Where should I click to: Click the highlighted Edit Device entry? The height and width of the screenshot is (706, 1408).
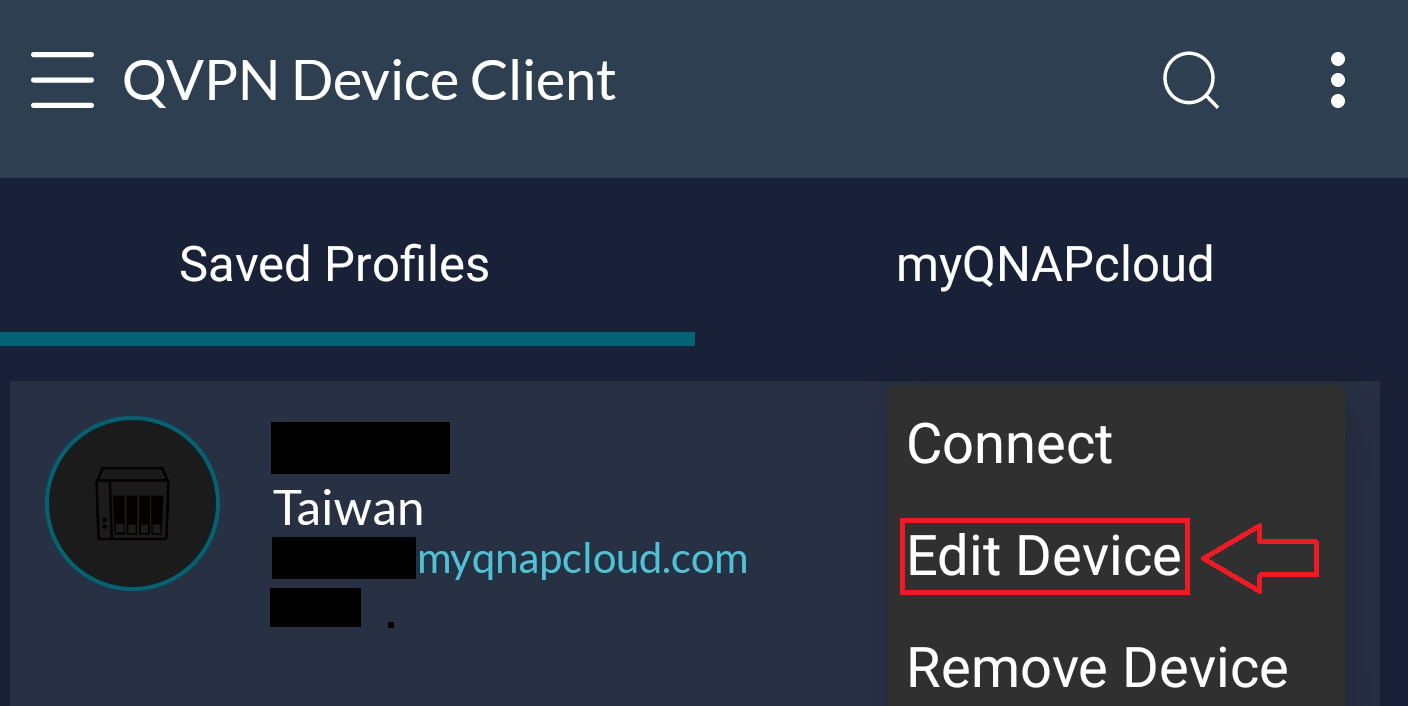click(1043, 557)
